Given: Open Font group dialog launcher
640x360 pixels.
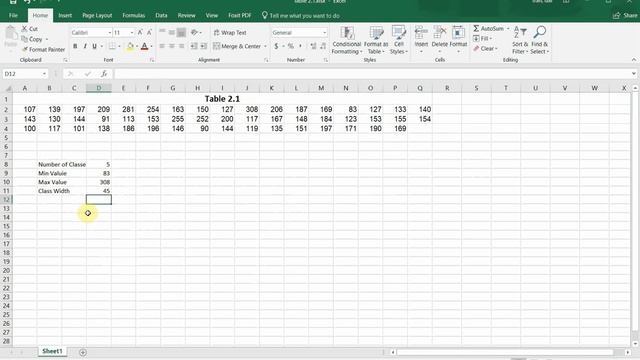Looking at the screenshot, I should 152,60.
